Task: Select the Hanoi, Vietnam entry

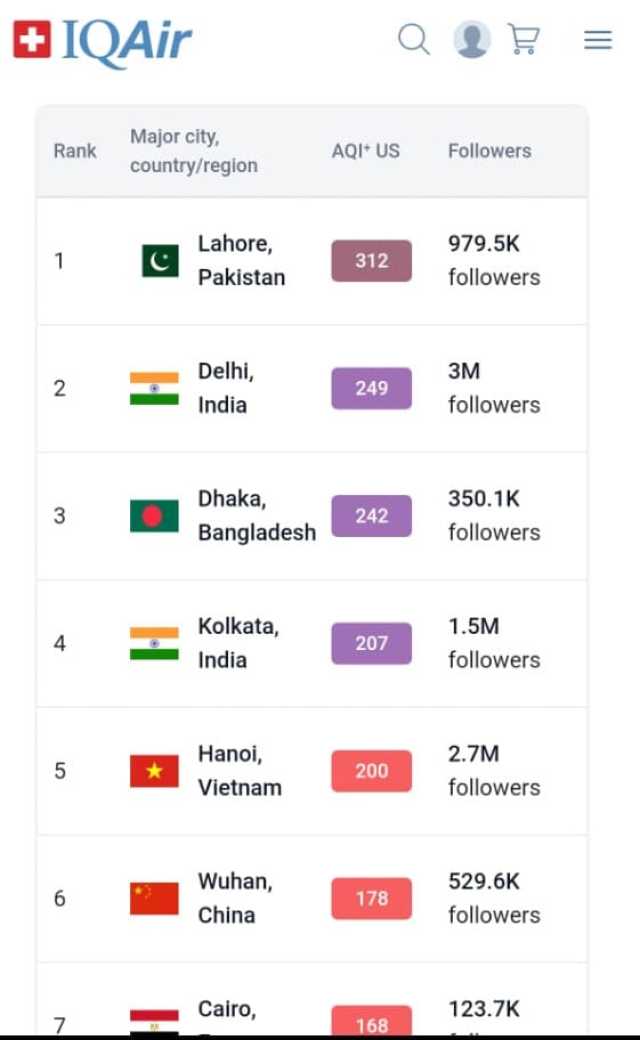Action: coord(239,770)
